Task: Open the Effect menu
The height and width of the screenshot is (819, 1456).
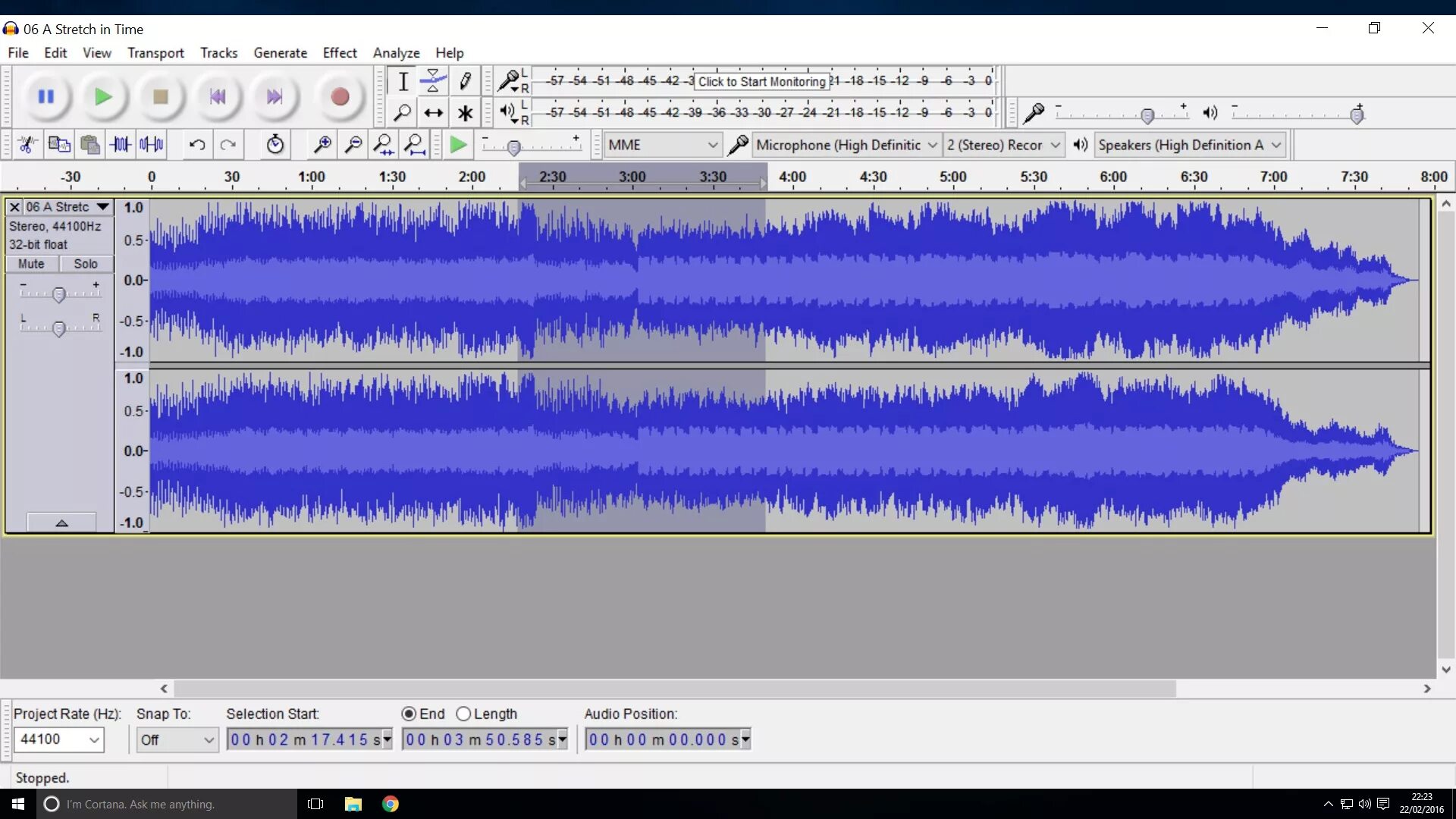Action: click(x=339, y=53)
